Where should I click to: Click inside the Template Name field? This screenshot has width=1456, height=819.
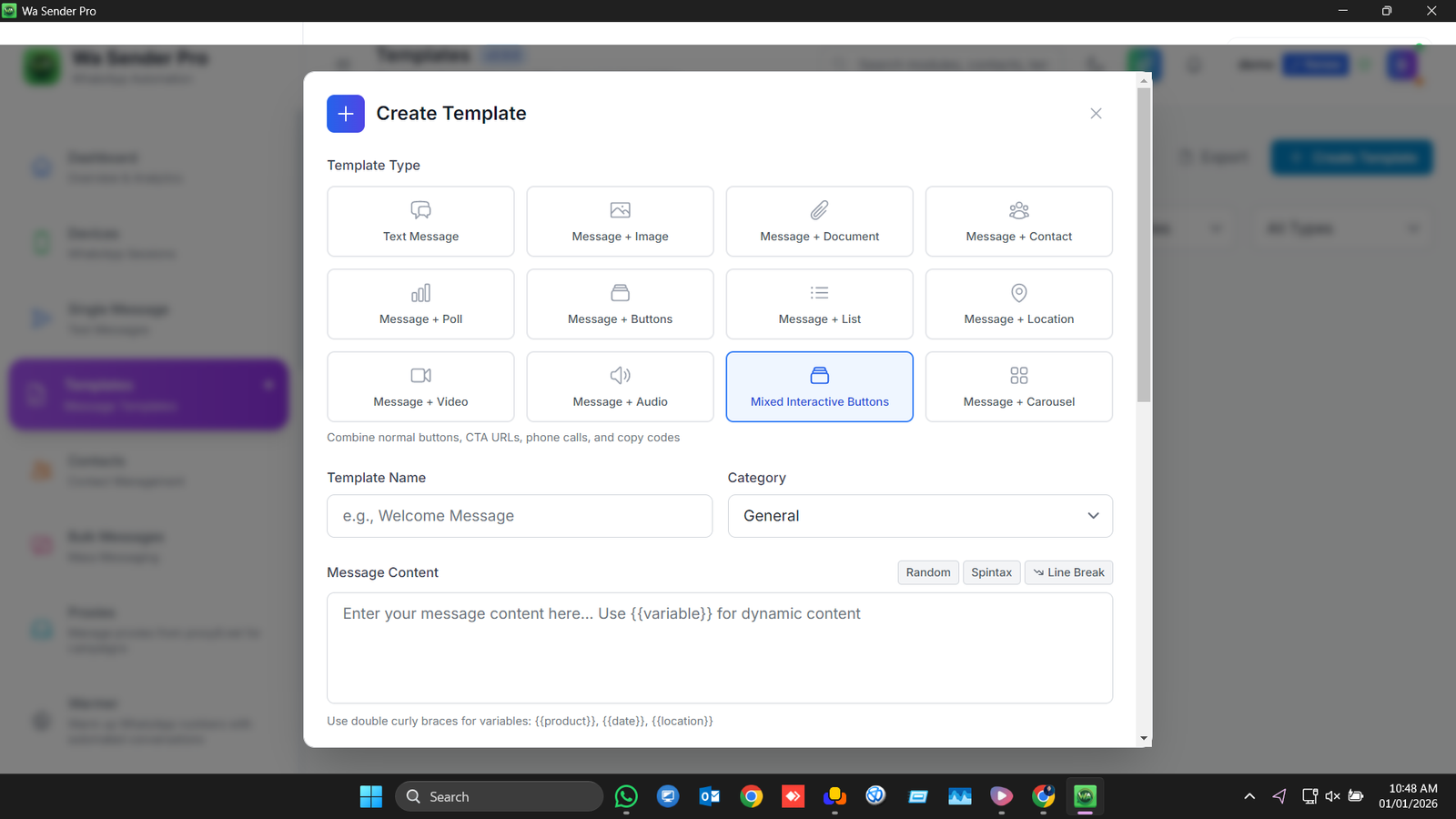click(519, 515)
